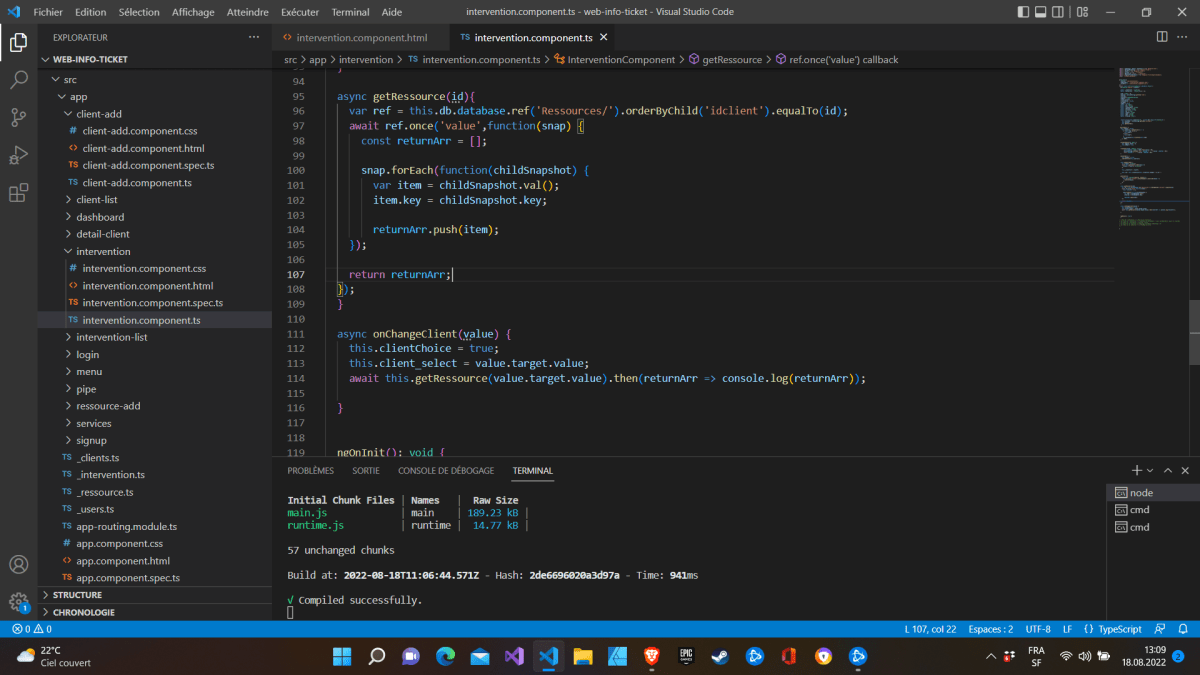Click the feedback icon in status bar

(x=1160, y=629)
